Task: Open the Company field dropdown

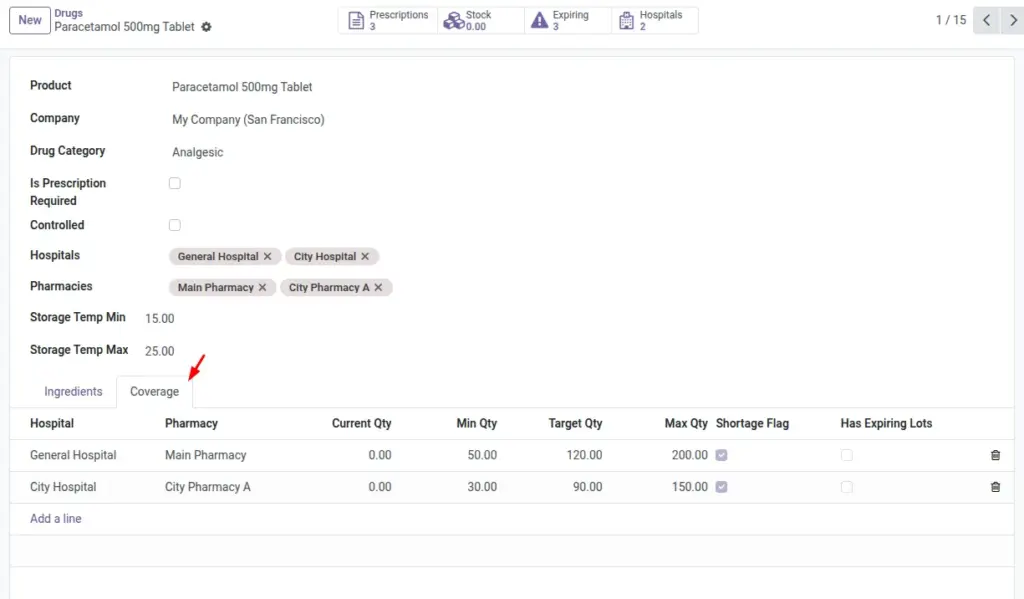Action: tap(248, 120)
